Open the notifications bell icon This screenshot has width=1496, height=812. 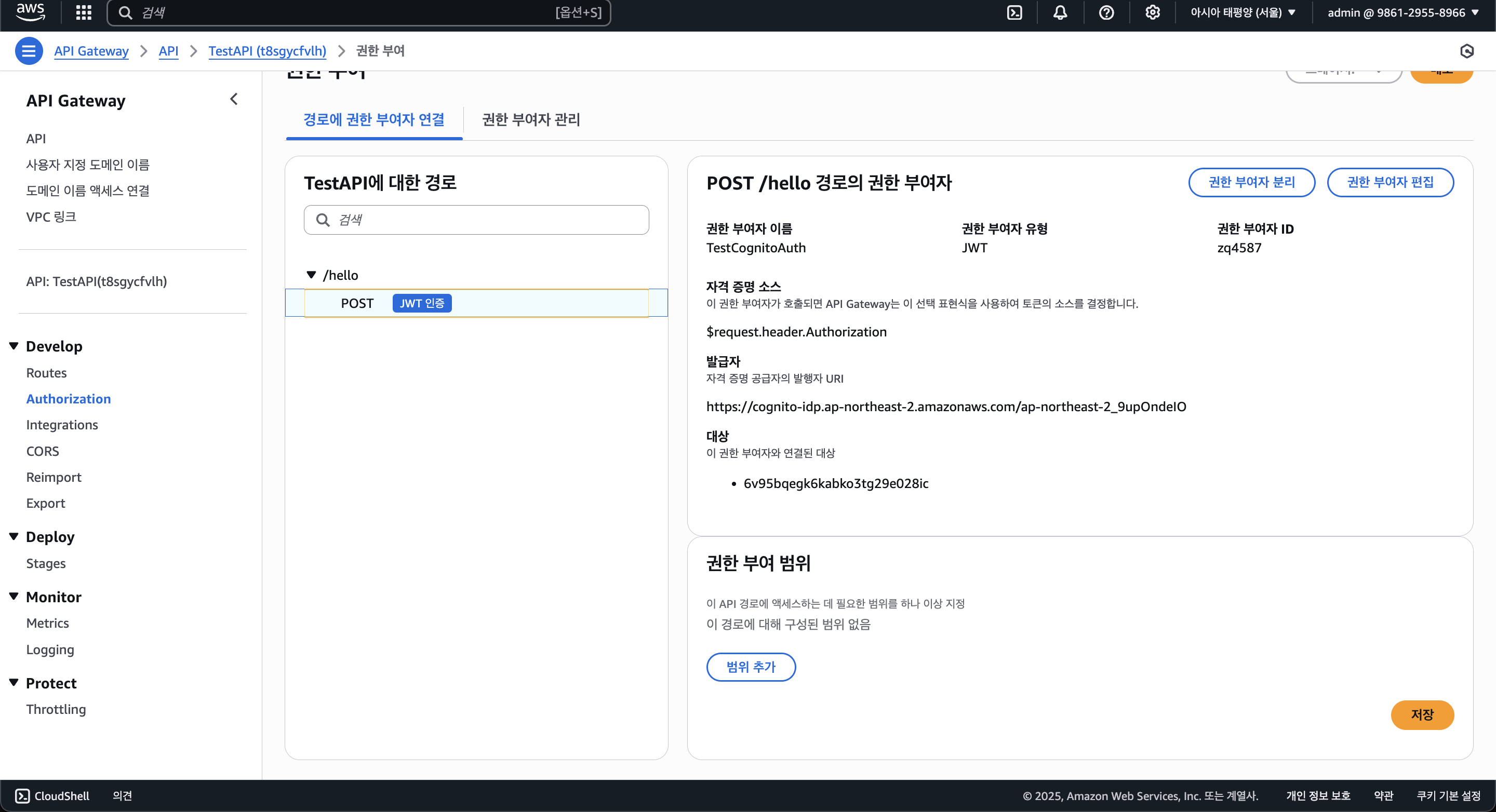click(1060, 12)
